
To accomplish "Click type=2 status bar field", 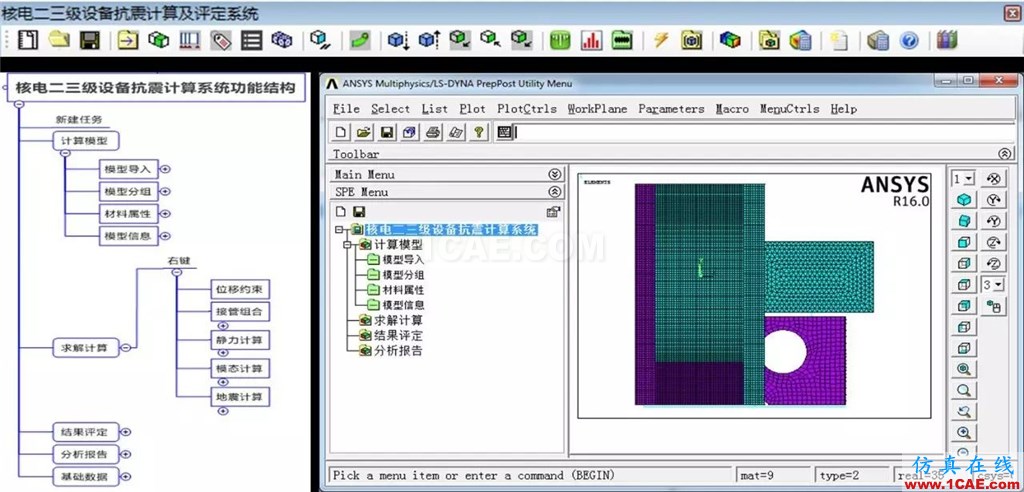I will (x=851, y=476).
